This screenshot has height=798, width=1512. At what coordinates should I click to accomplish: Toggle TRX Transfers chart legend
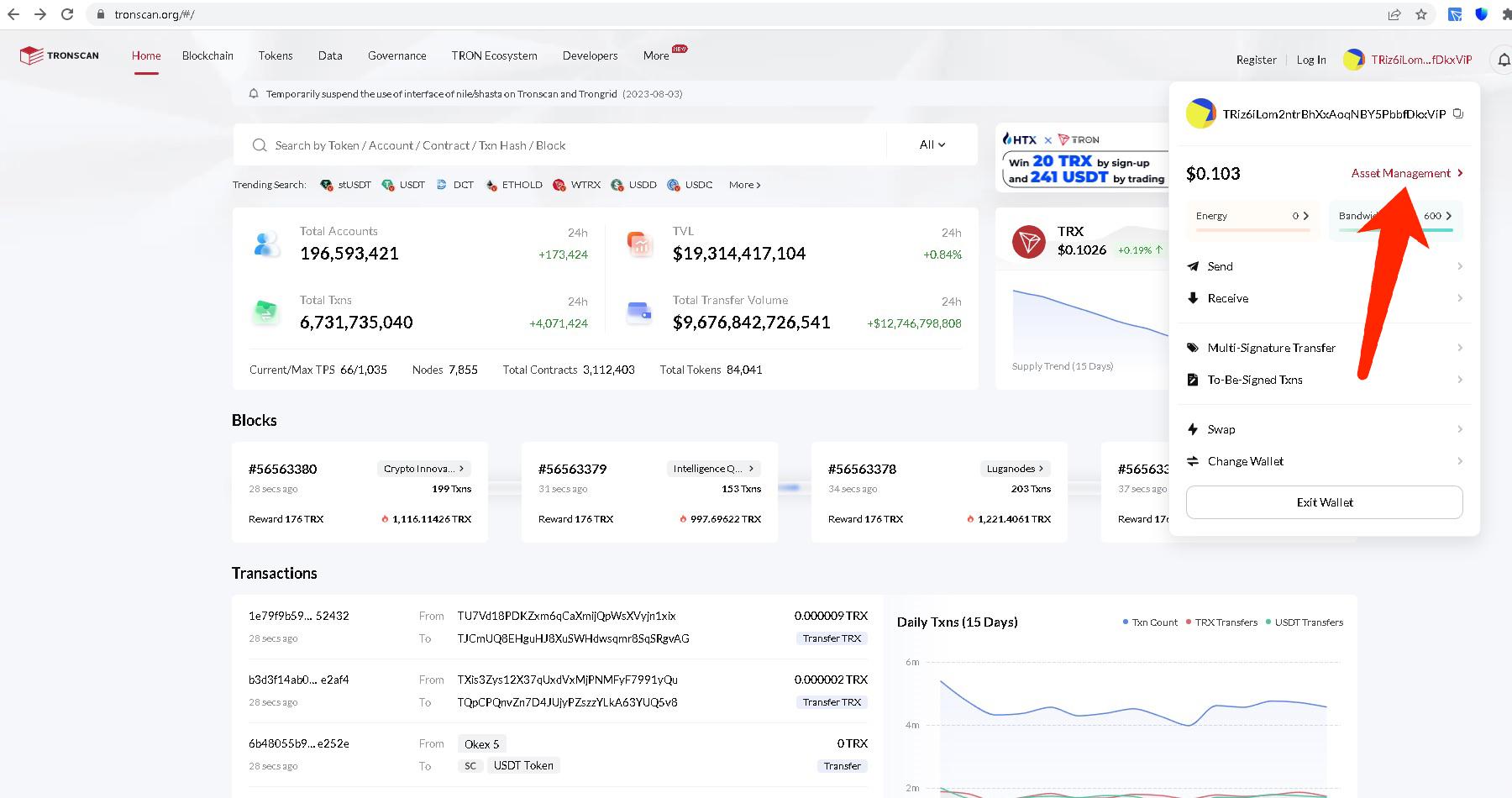[1221, 622]
